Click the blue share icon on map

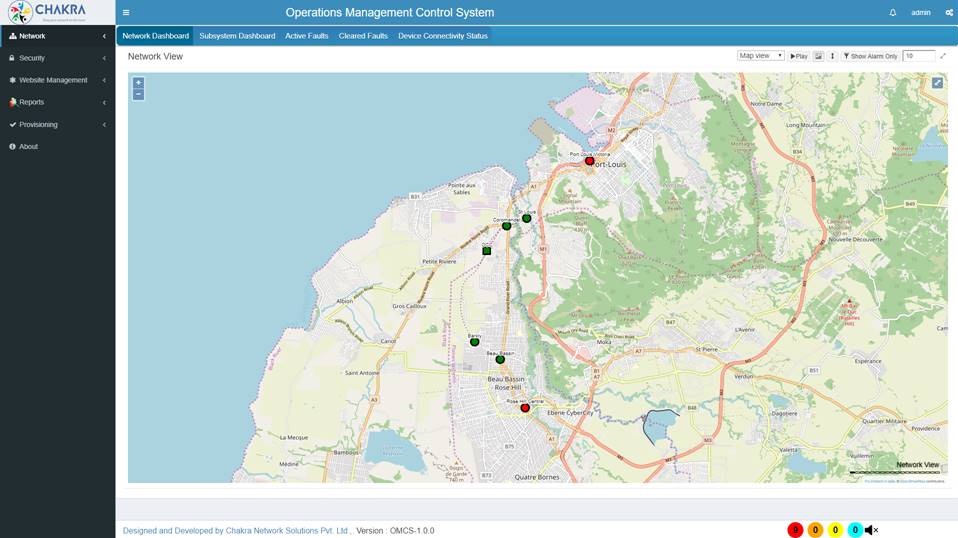937,83
